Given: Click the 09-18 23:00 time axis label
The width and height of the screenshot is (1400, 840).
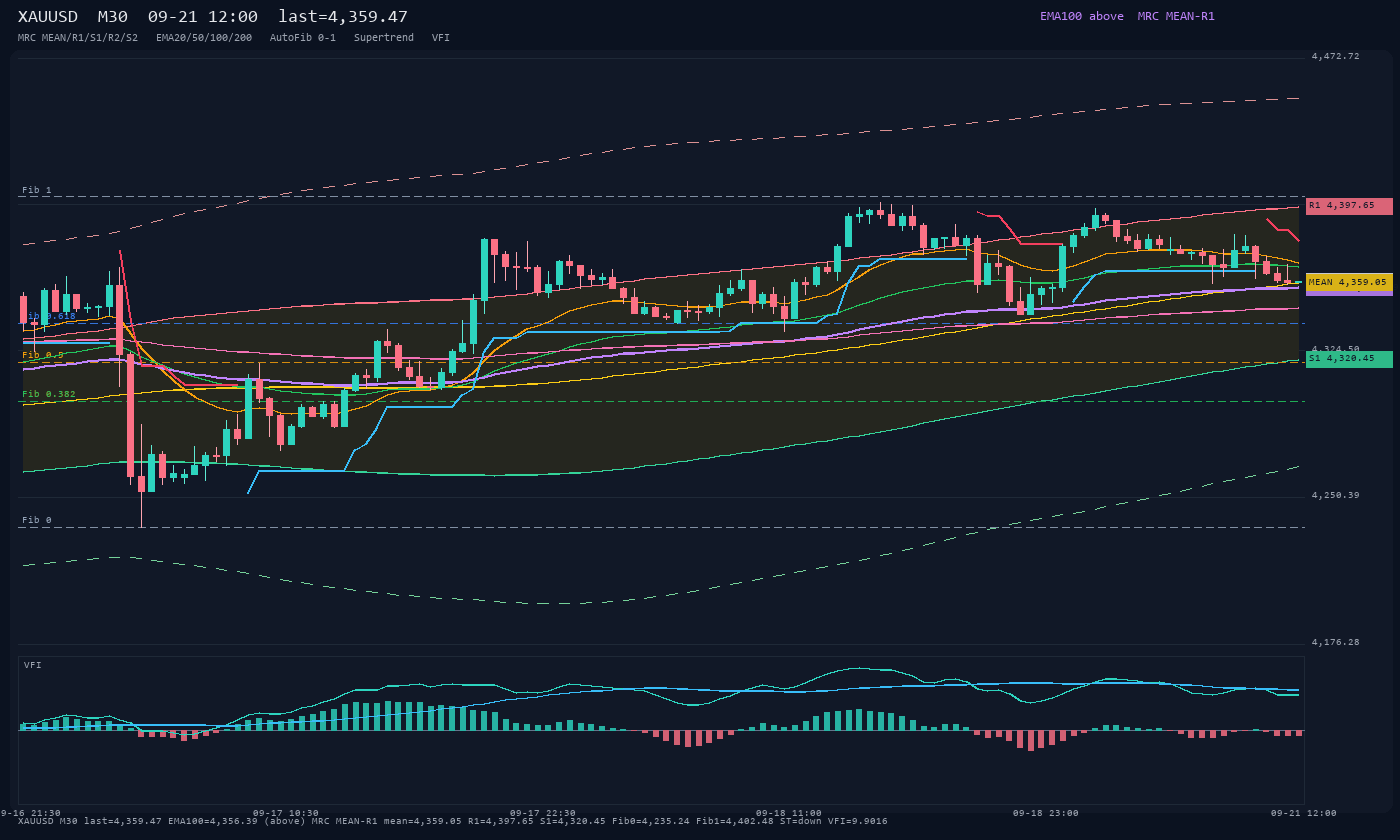Looking at the screenshot, I should pos(1046,813).
